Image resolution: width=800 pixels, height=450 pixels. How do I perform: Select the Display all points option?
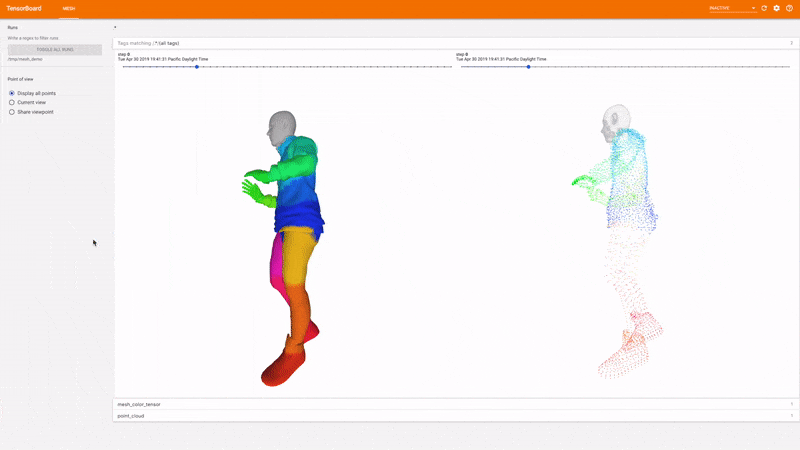coord(12,93)
